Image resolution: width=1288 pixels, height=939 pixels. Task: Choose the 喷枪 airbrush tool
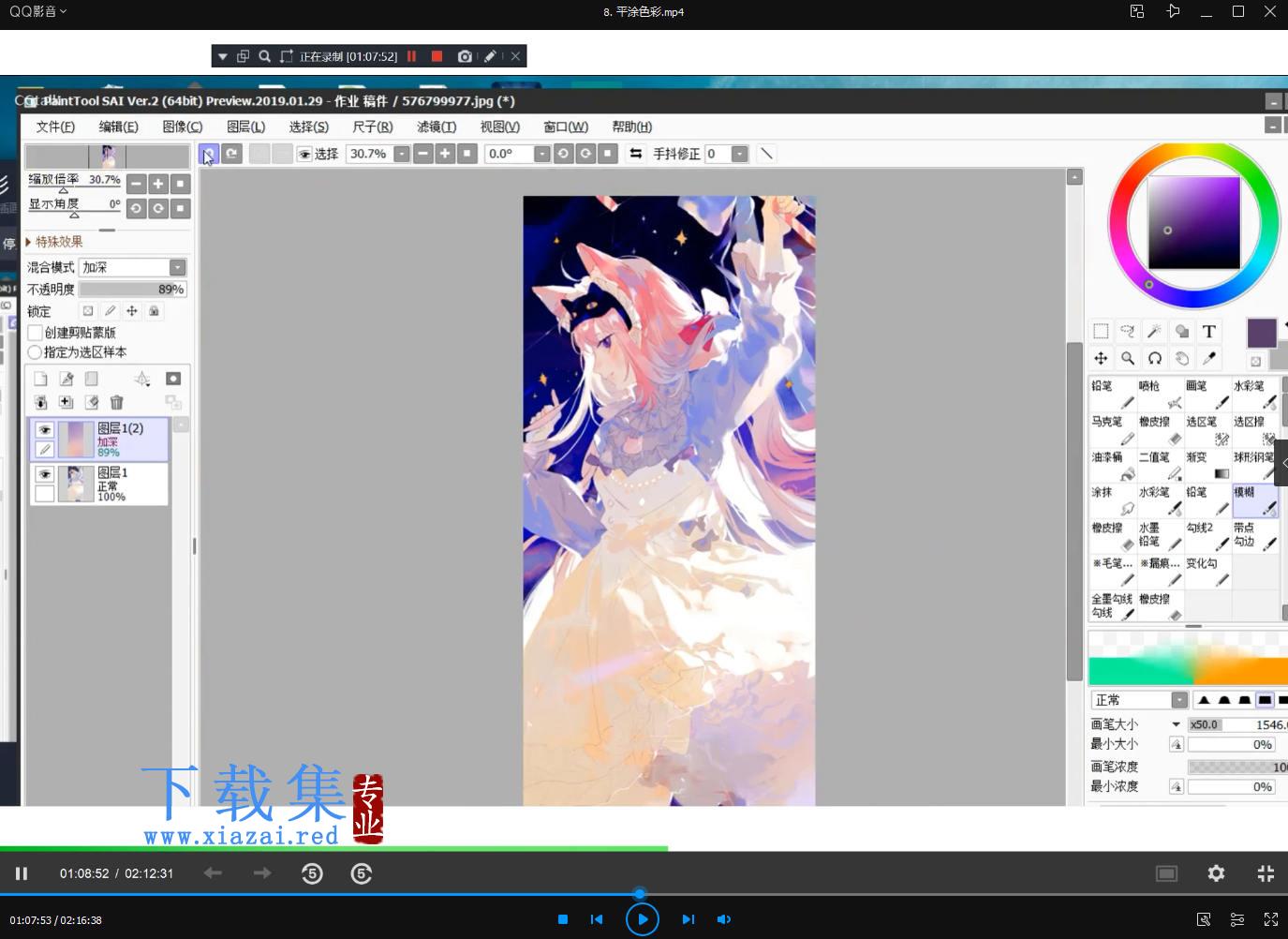[x=1160, y=394]
